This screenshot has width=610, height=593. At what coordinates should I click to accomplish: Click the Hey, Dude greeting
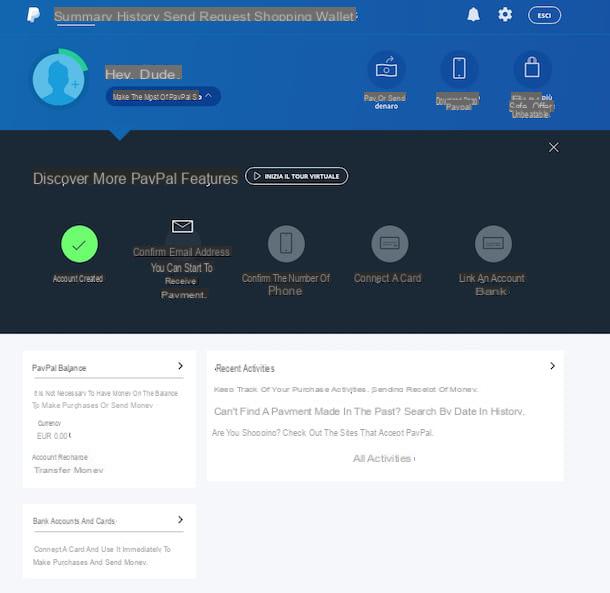pyautogui.click(x=143, y=73)
